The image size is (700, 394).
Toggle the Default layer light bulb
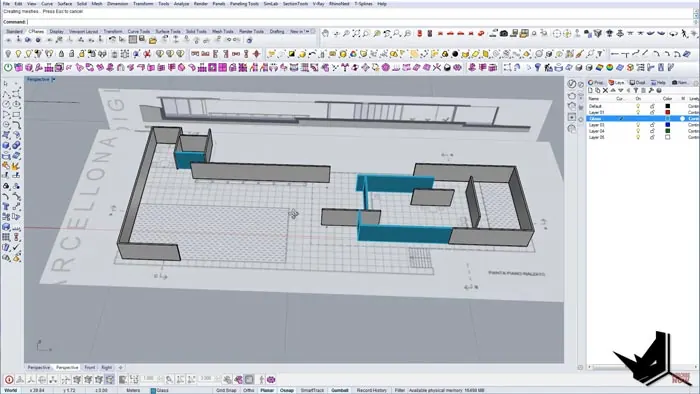pos(638,106)
